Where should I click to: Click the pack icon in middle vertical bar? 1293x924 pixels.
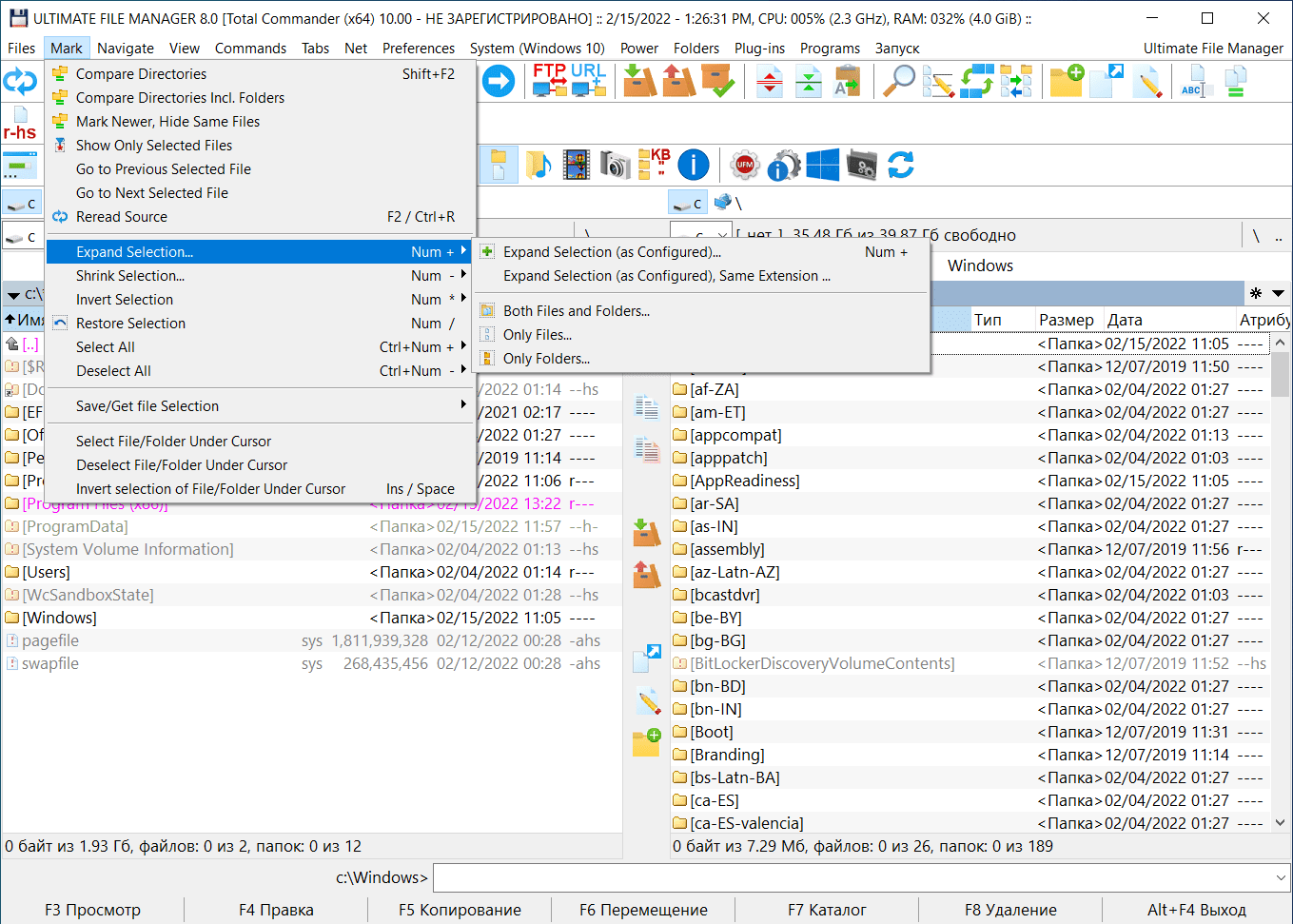pos(647,533)
